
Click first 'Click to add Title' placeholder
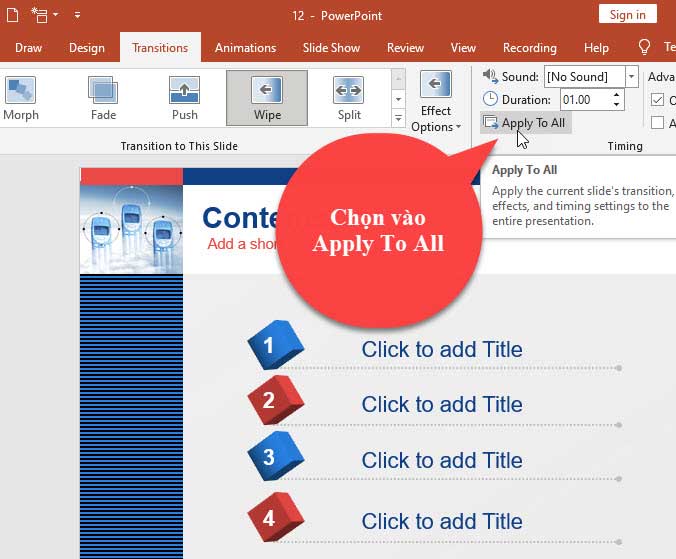tap(442, 349)
